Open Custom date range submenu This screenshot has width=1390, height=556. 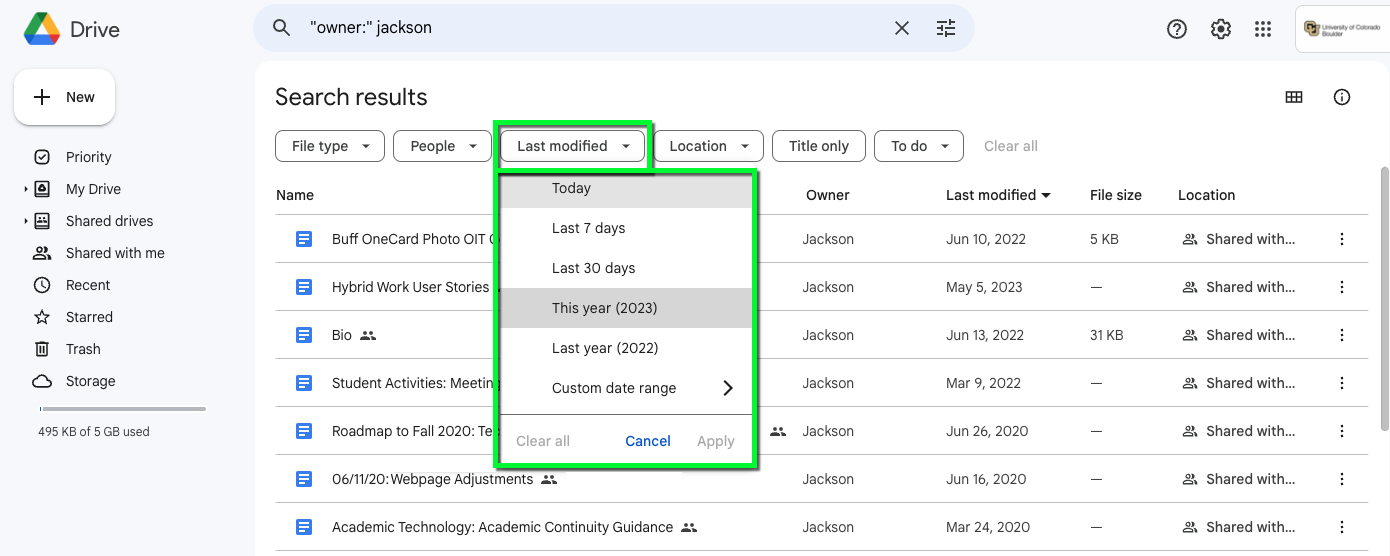click(640, 388)
